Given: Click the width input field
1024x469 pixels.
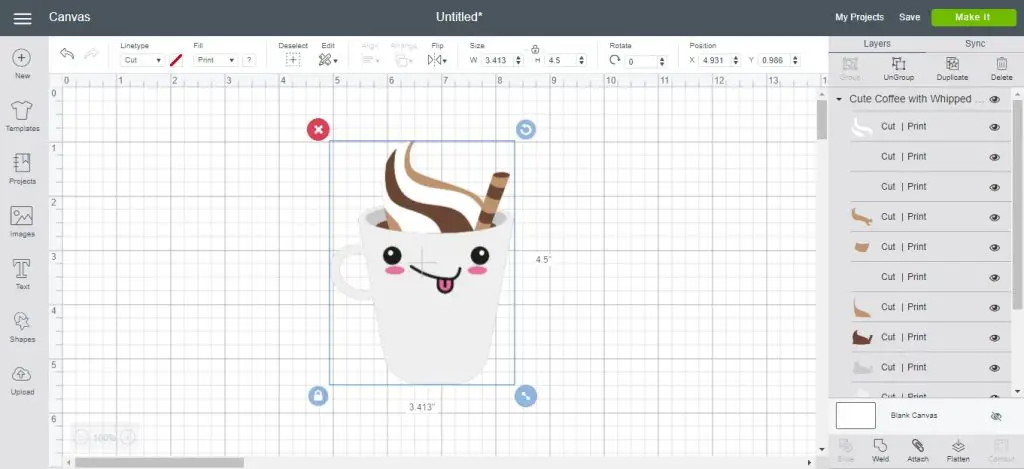Looking at the screenshot, I should click(498, 60).
